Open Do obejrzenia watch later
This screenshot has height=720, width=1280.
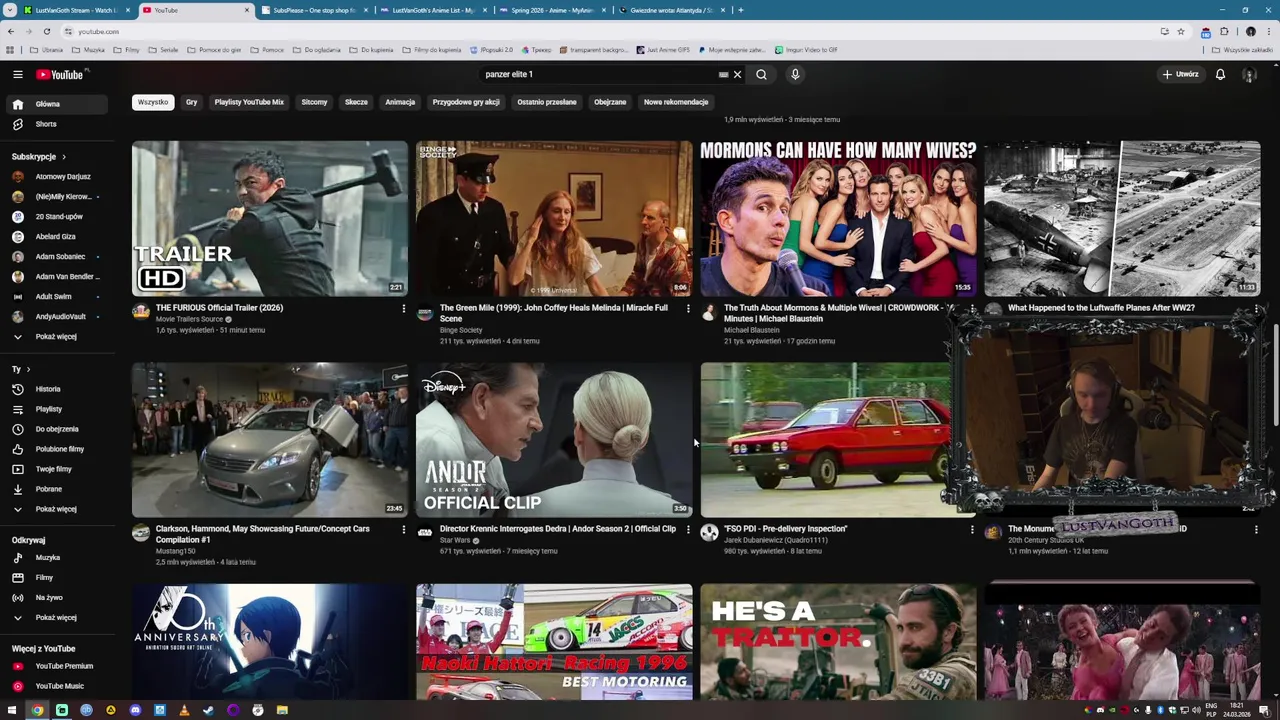[x=58, y=429]
